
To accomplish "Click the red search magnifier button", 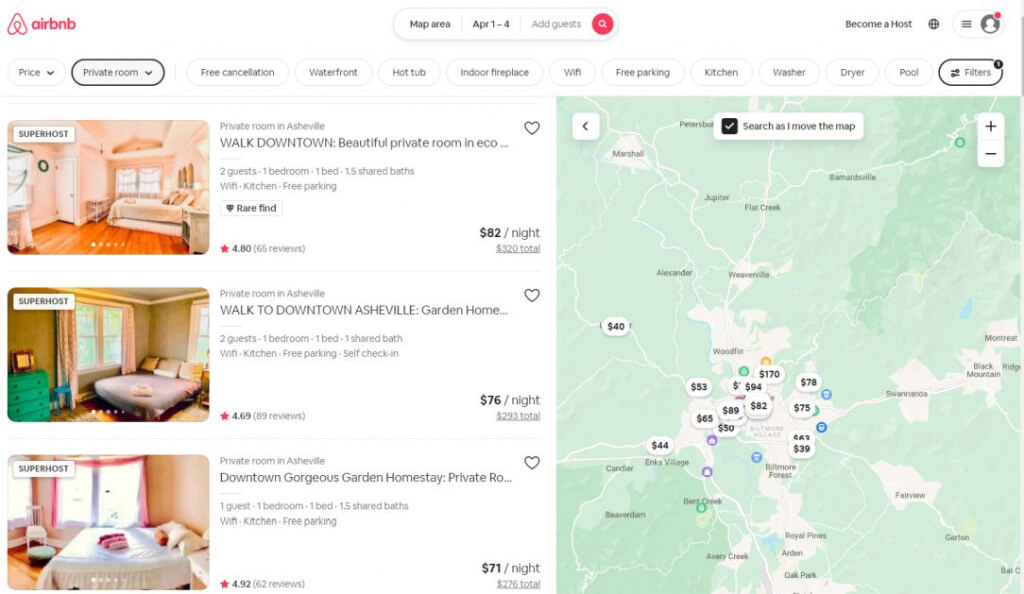I will (x=602, y=24).
